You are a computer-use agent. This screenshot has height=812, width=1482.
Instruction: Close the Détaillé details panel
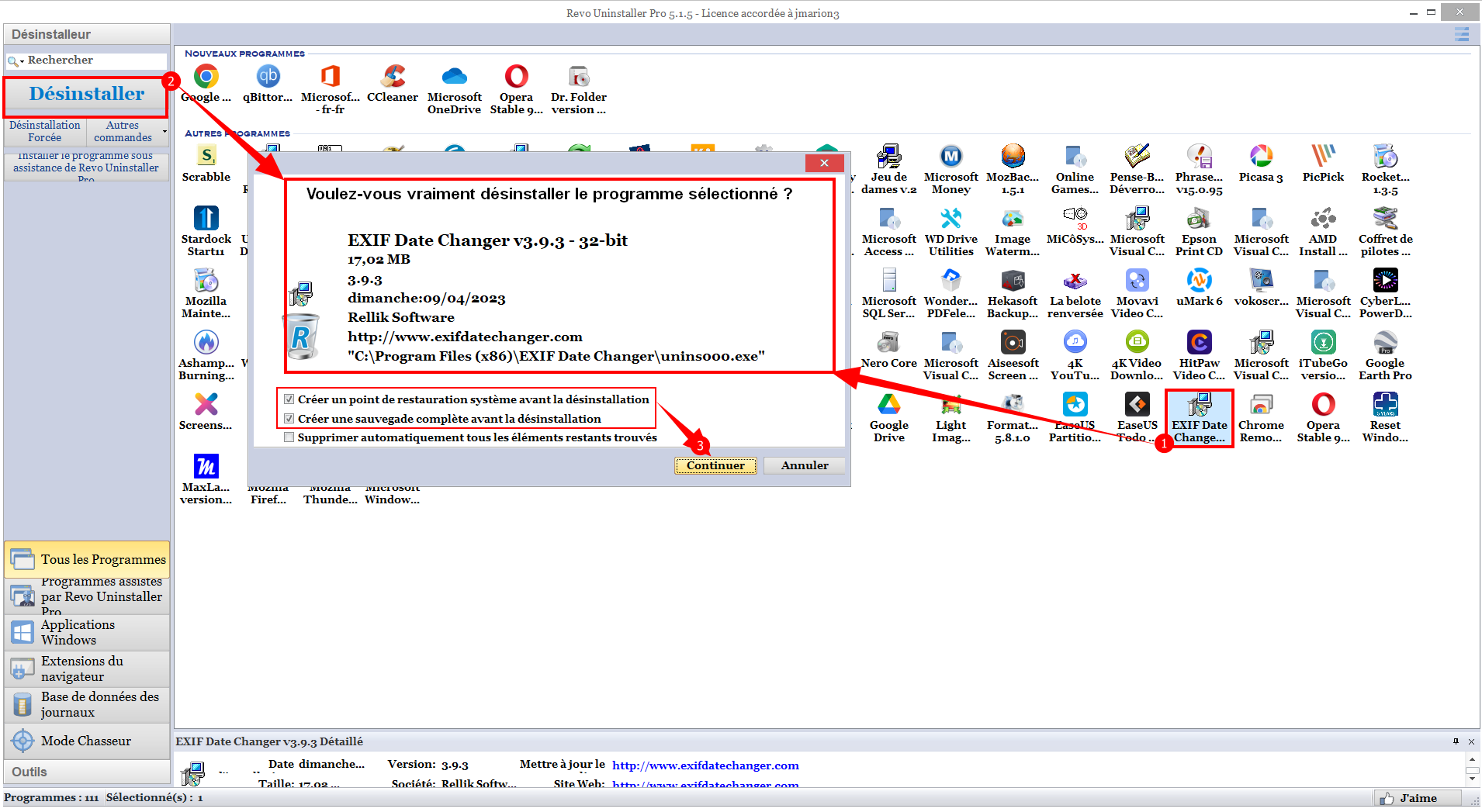coord(1471,741)
